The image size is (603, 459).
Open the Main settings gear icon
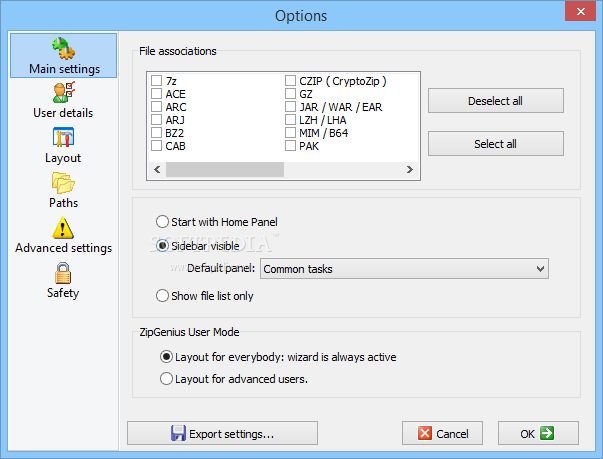(x=63, y=49)
